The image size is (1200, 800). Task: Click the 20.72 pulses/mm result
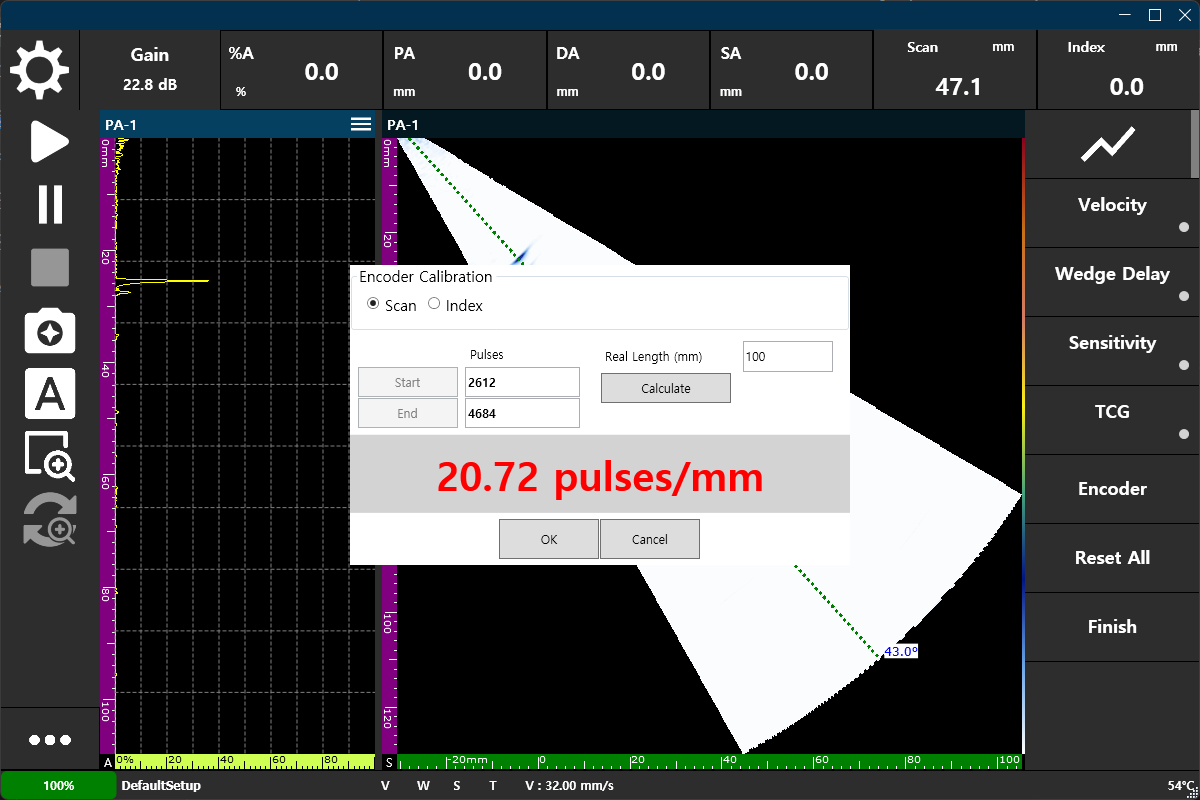(600, 477)
